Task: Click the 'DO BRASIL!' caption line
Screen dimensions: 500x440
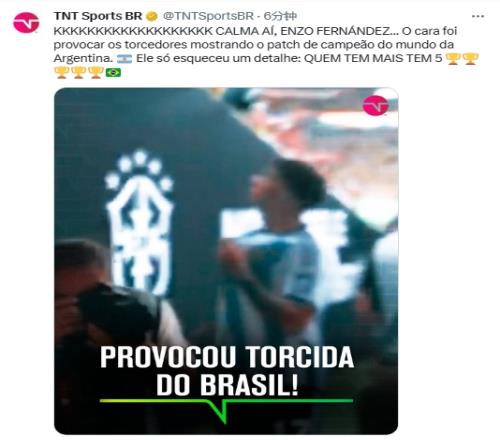Action: click(227, 385)
